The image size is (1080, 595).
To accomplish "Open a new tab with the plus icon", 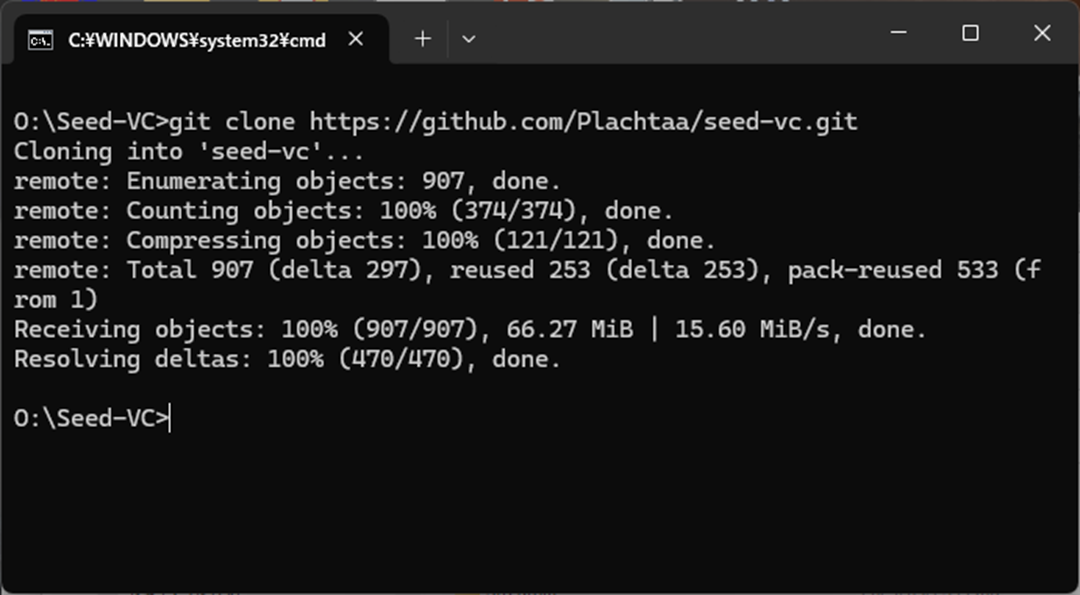I will [x=422, y=38].
